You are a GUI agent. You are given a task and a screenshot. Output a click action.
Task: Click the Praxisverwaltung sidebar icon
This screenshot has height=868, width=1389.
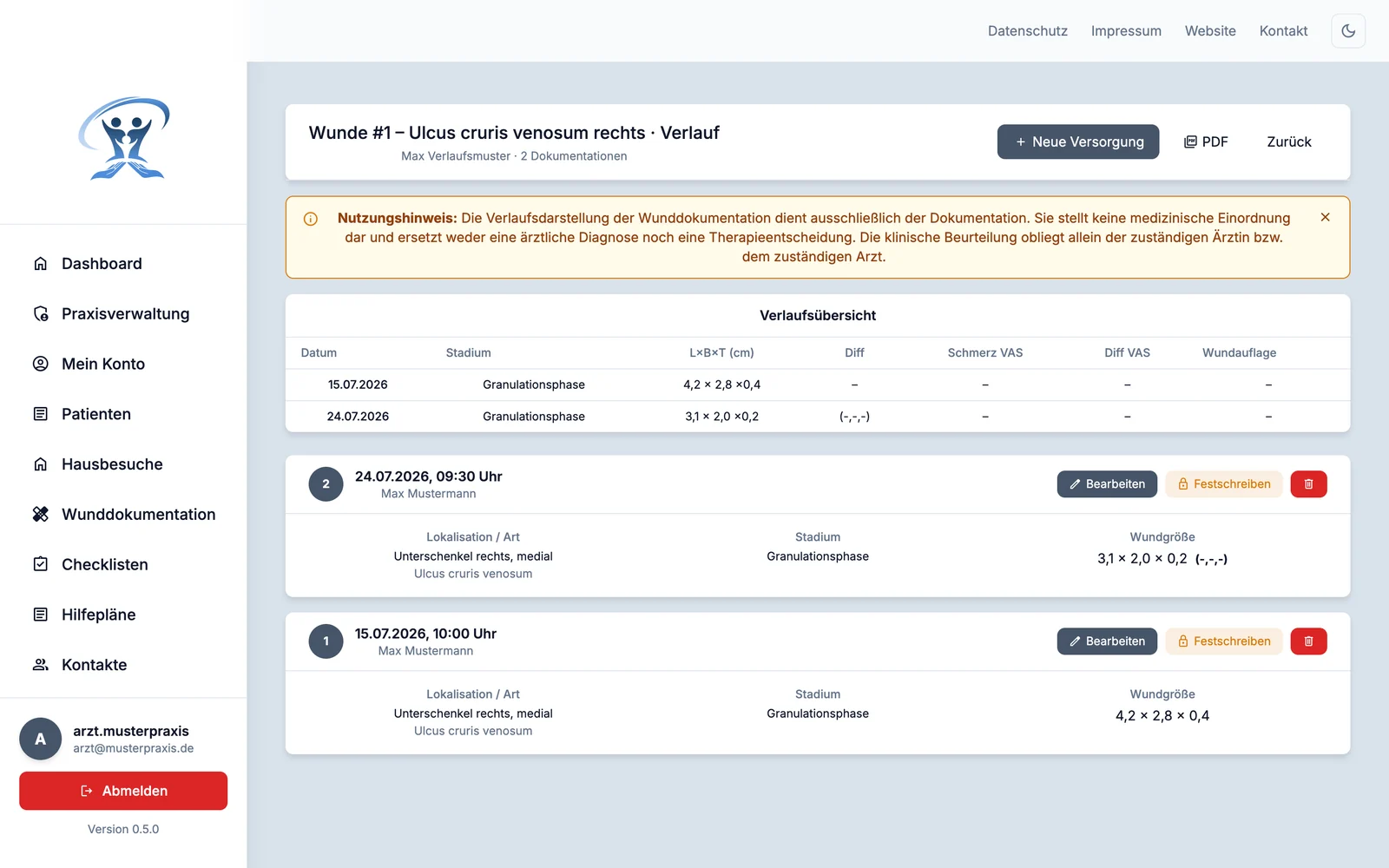(41, 314)
